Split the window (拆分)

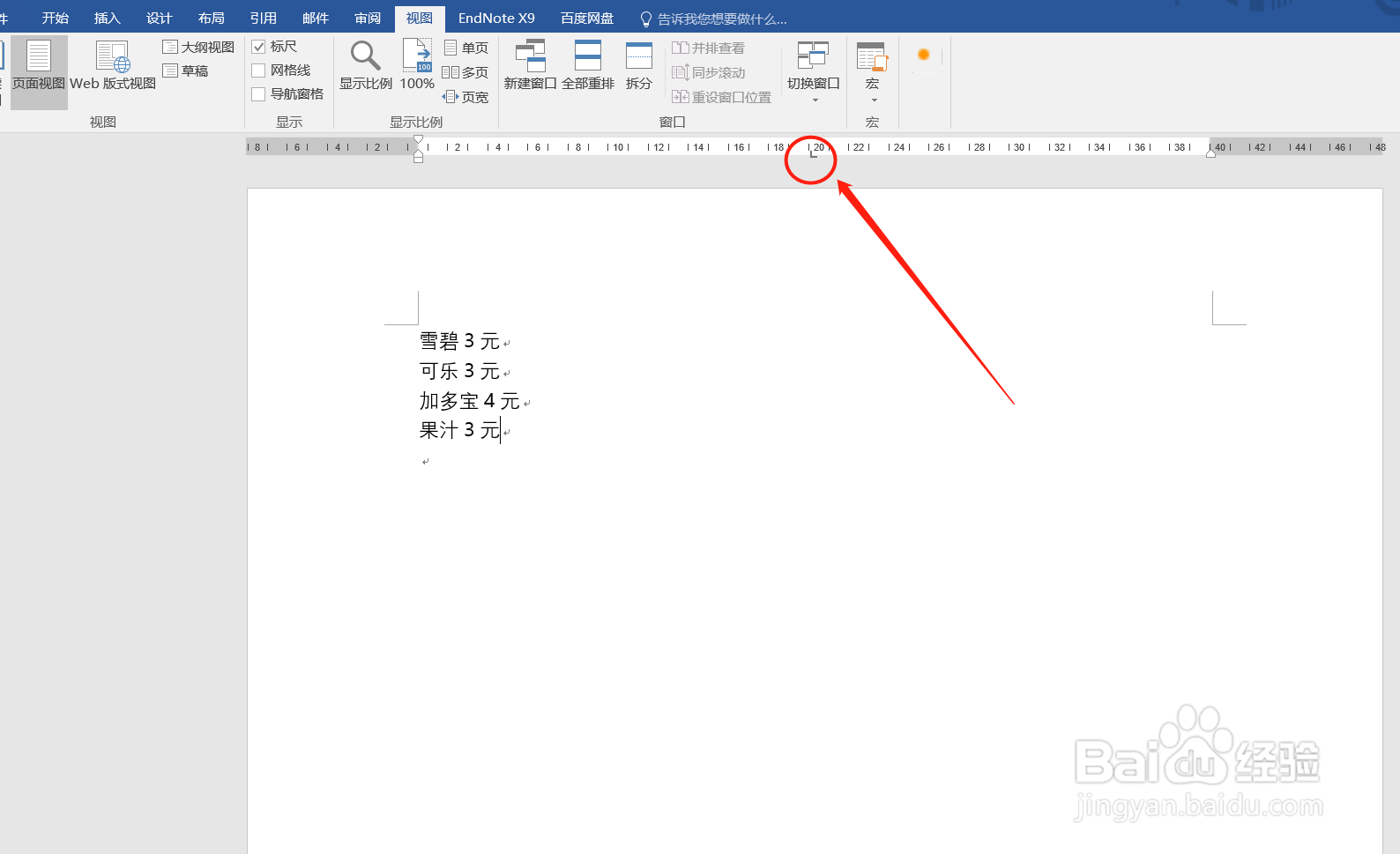pyautogui.click(x=639, y=66)
